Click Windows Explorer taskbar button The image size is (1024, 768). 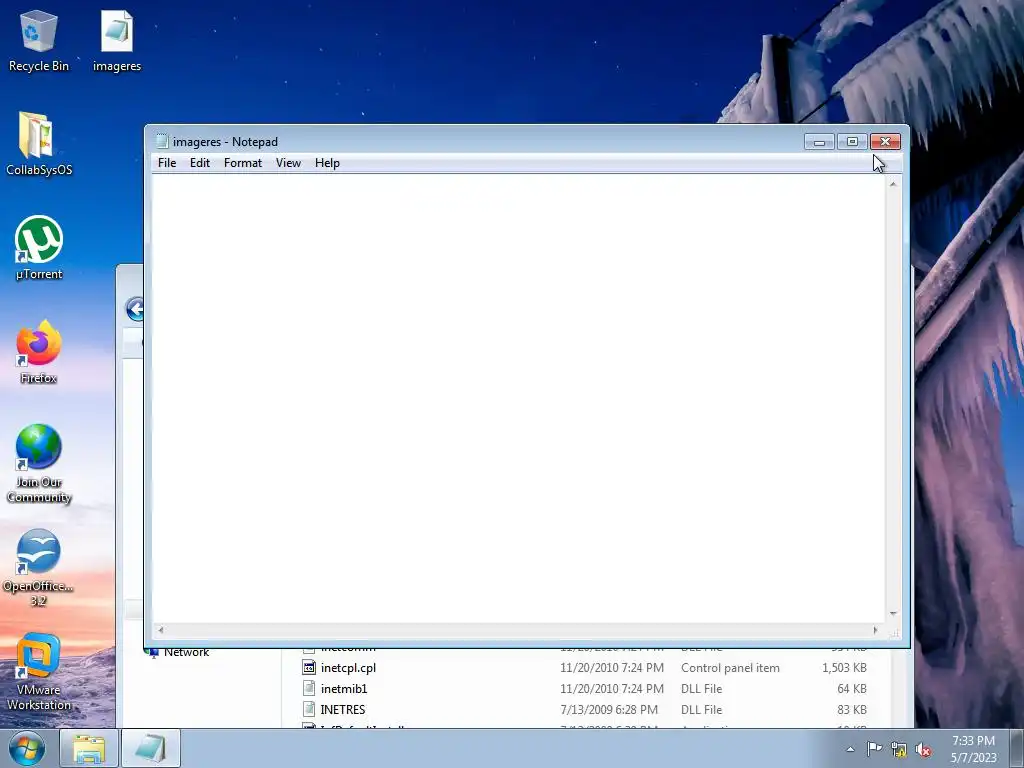pyautogui.click(x=89, y=748)
